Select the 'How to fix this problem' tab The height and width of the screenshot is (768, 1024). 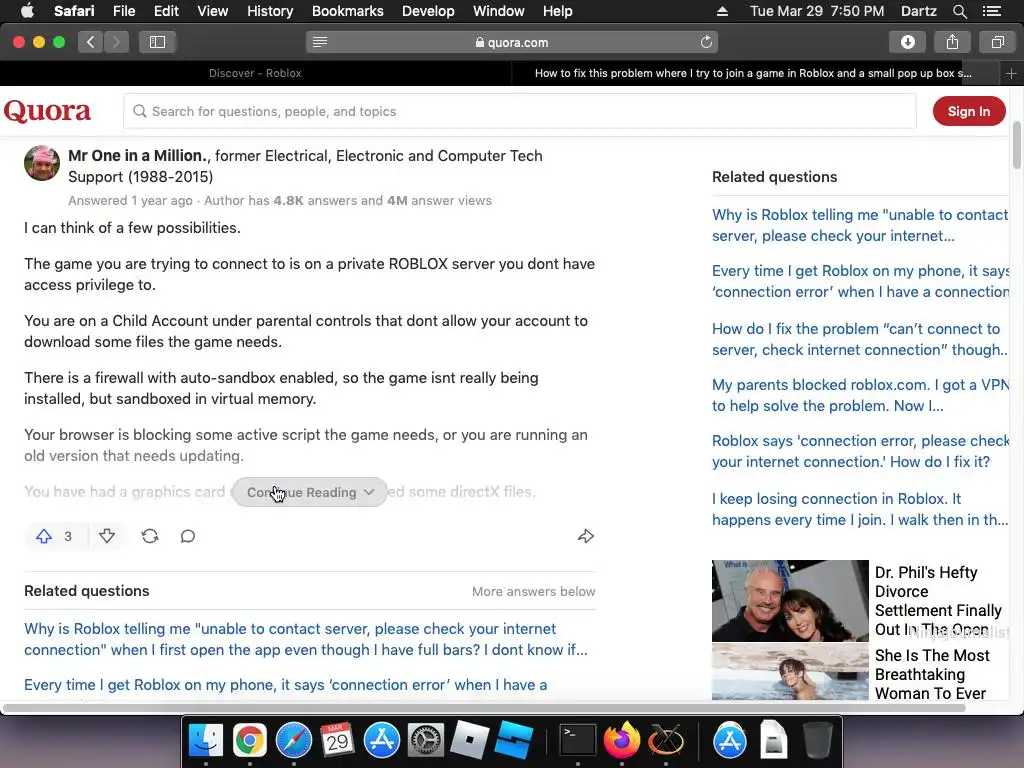point(755,73)
